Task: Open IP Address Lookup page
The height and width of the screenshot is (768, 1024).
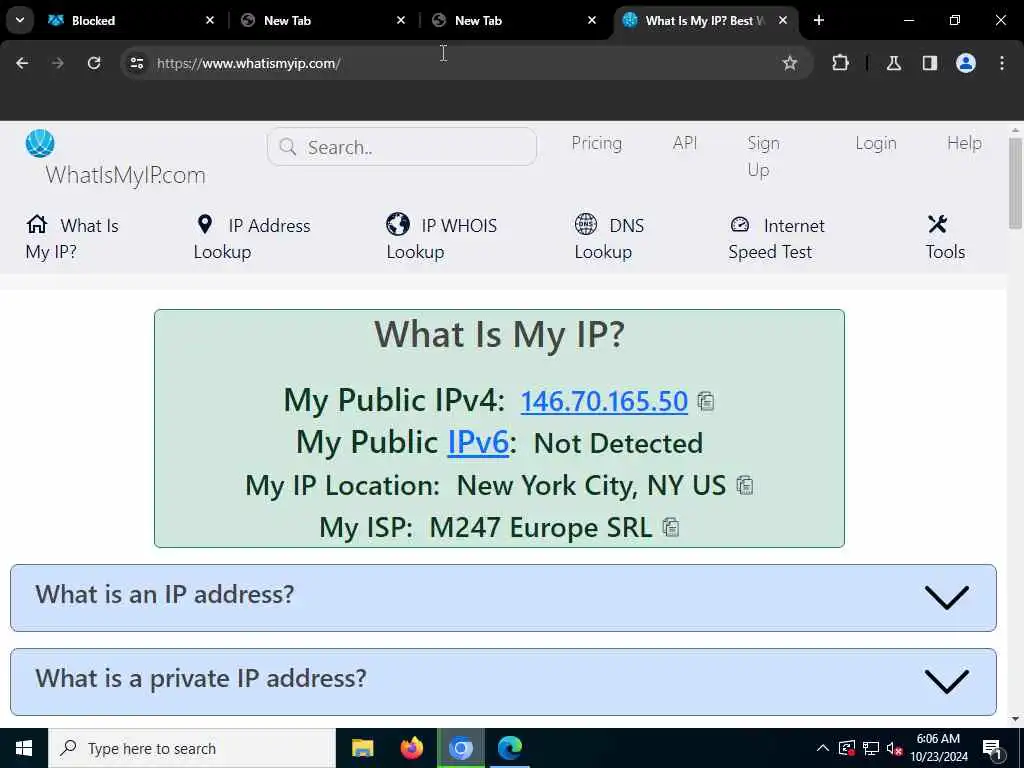Action: [x=252, y=238]
